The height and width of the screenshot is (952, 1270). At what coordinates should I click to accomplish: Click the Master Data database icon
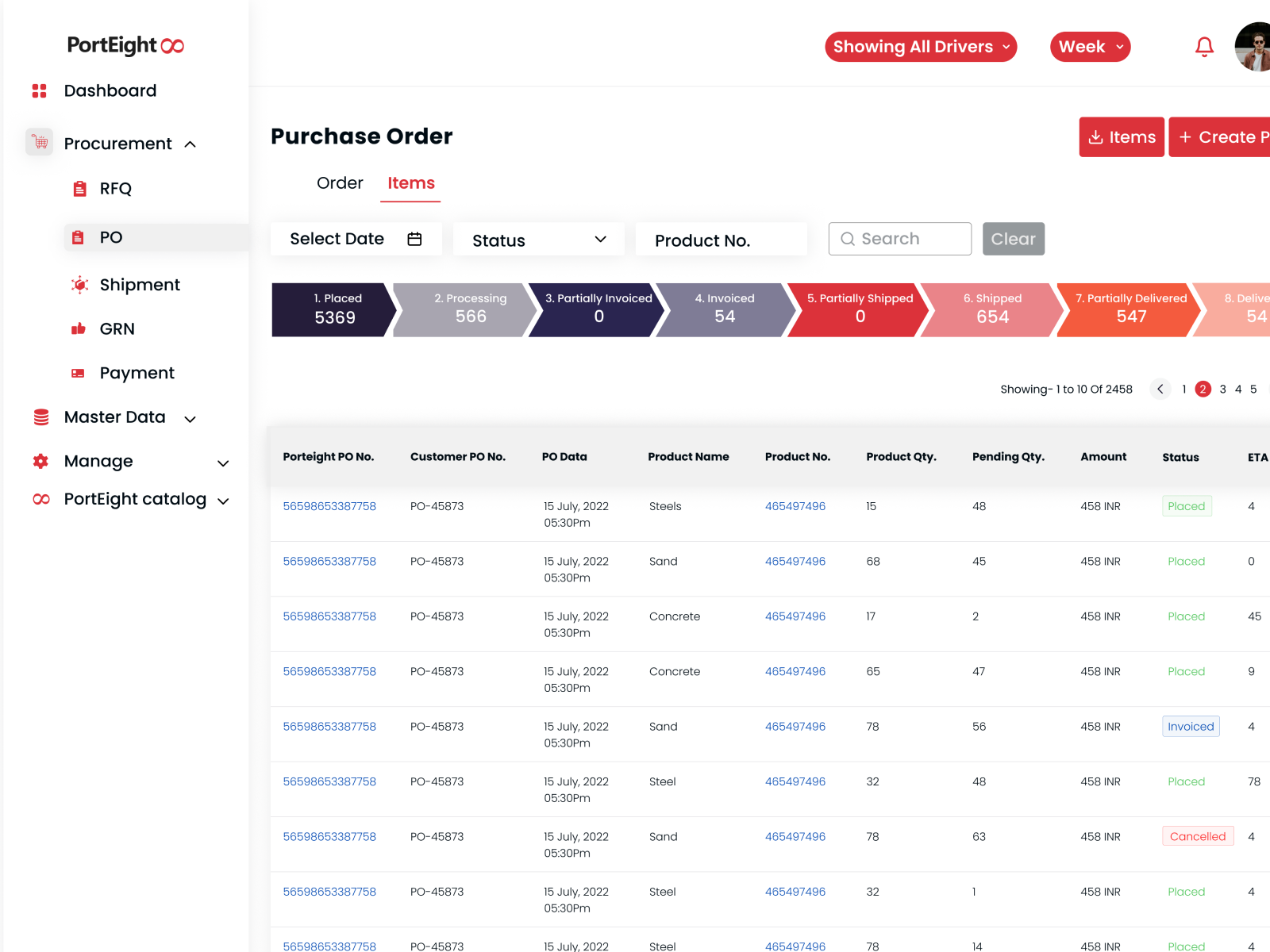39,416
